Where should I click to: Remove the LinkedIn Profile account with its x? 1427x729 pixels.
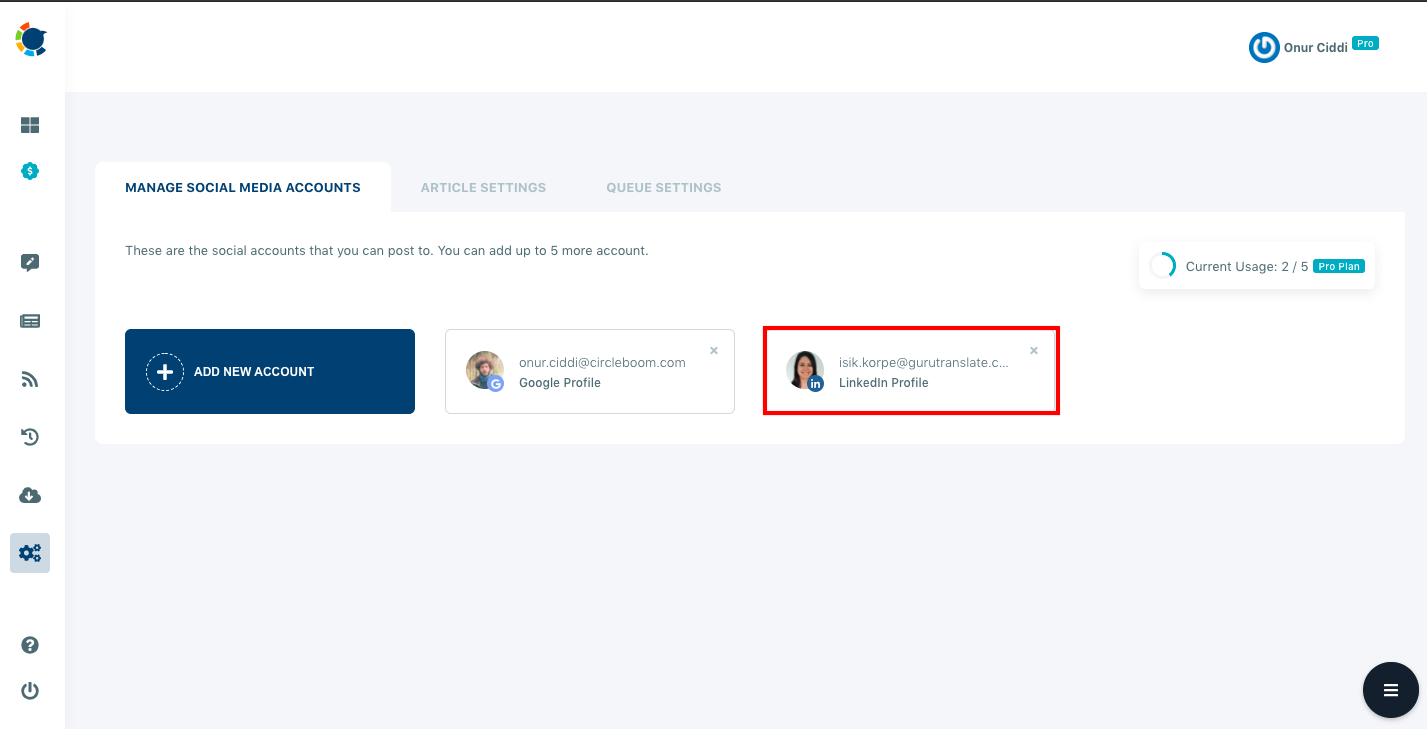[1033, 350]
